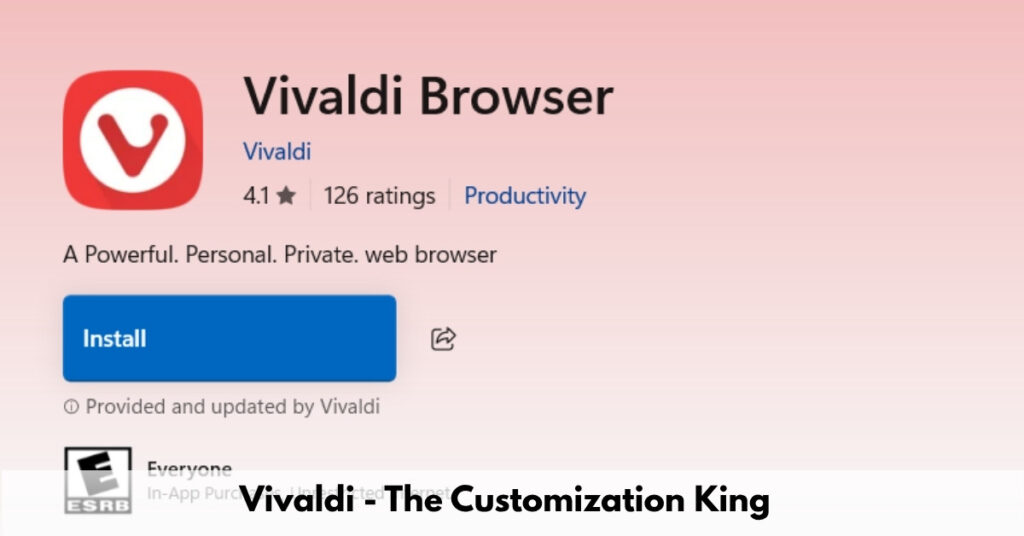Click the word 'Browser' in the title
The width and height of the screenshot is (1024, 536).
(x=516, y=97)
